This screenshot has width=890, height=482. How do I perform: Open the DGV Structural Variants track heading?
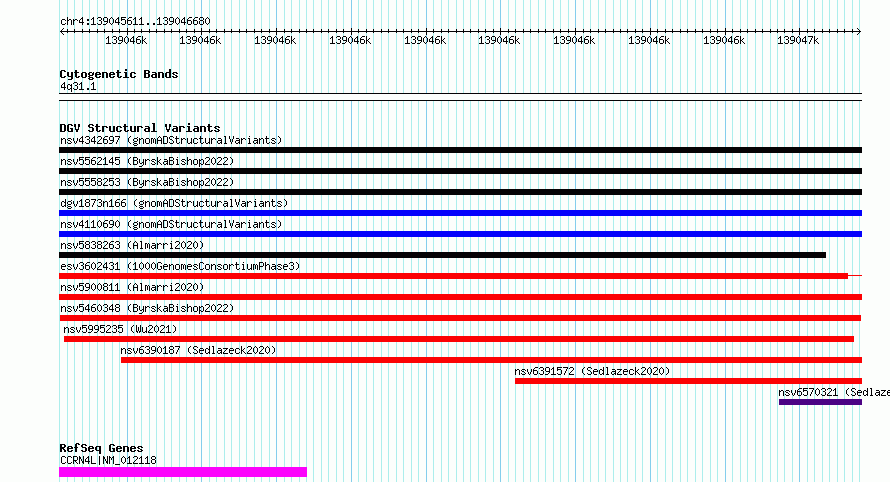[140, 128]
